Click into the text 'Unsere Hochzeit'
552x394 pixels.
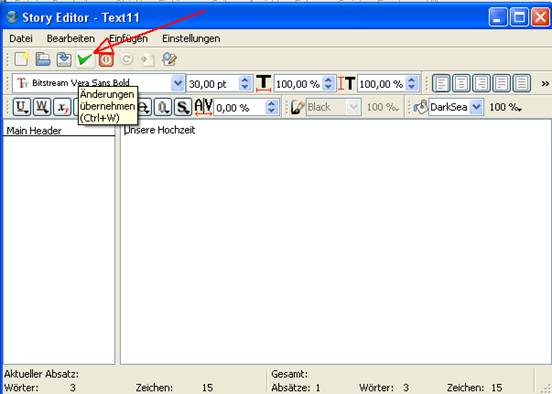point(160,130)
